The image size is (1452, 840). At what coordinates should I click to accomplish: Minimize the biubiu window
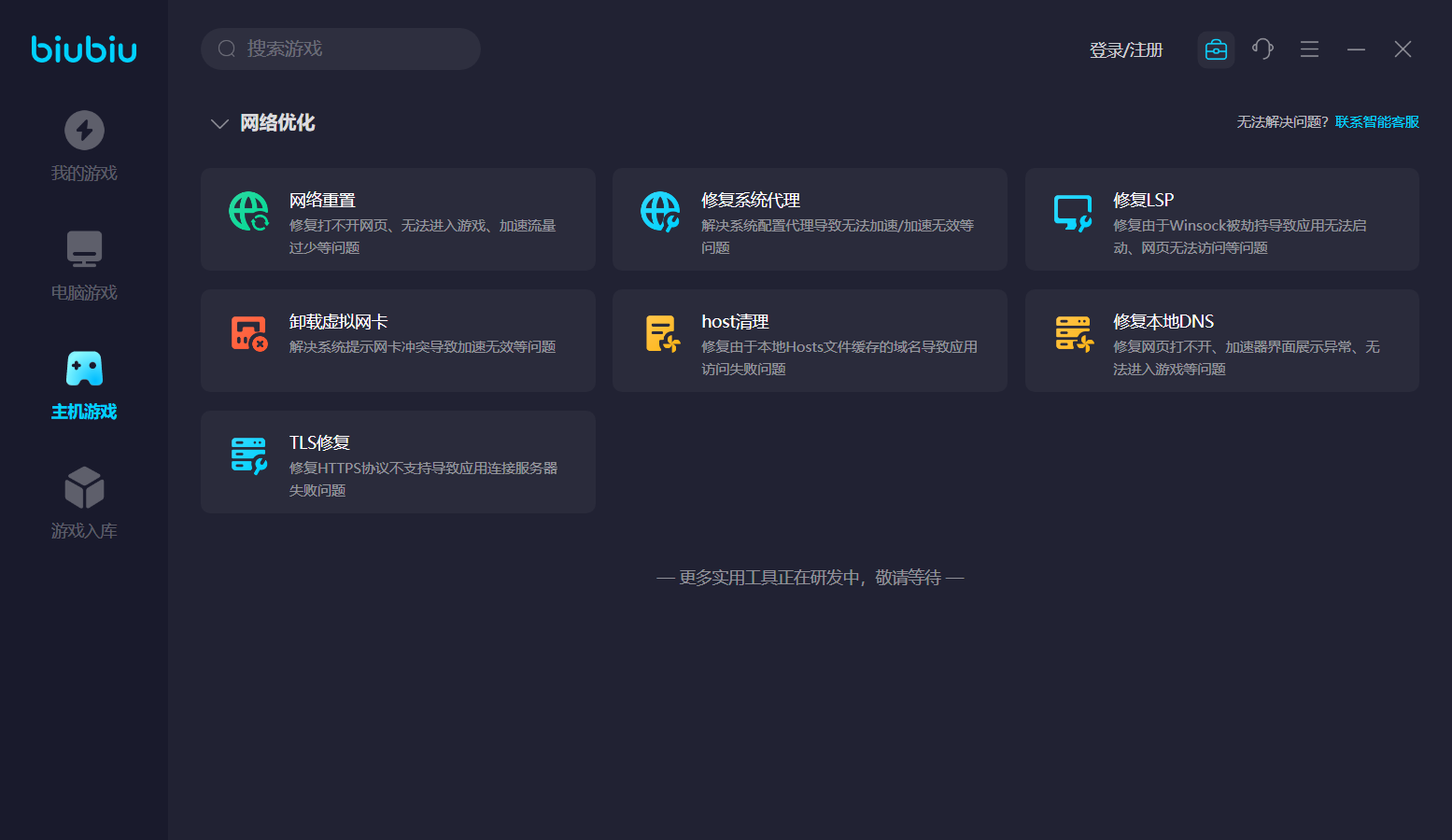[x=1356, y=49]
